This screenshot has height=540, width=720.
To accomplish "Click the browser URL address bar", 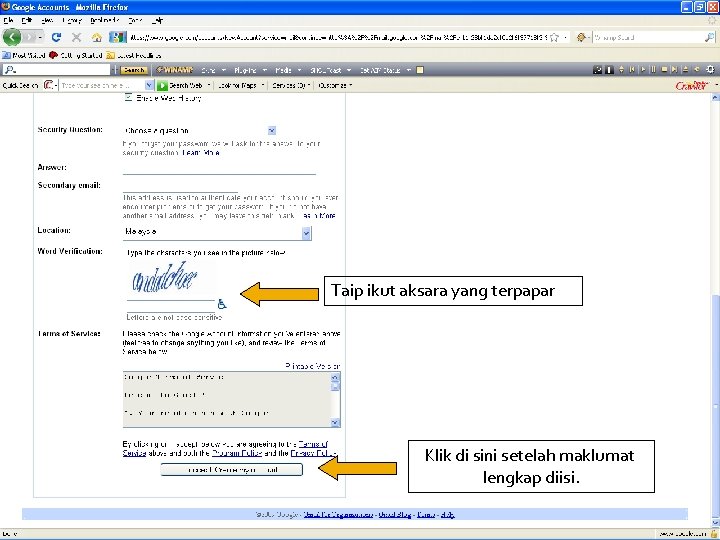I will point(339,37).
